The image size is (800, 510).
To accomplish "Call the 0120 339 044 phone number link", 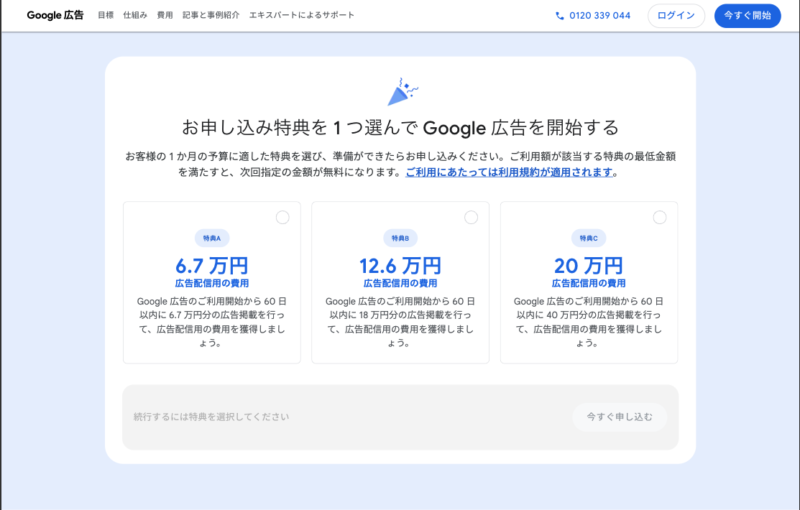I will [600, 16].
